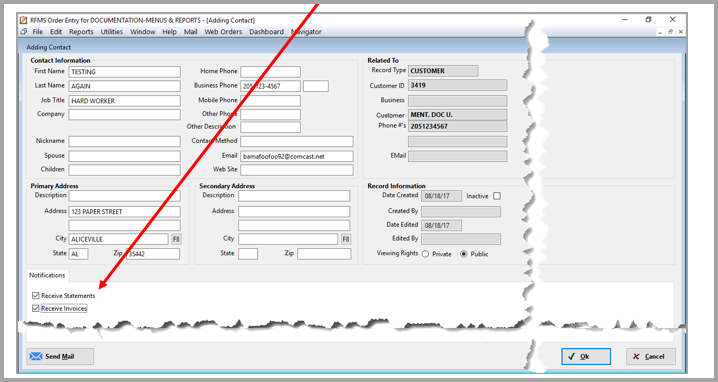This screenshot has height=382, width=718.
Task: Click the Business Phone number field
Action: (x=271, y=86)
